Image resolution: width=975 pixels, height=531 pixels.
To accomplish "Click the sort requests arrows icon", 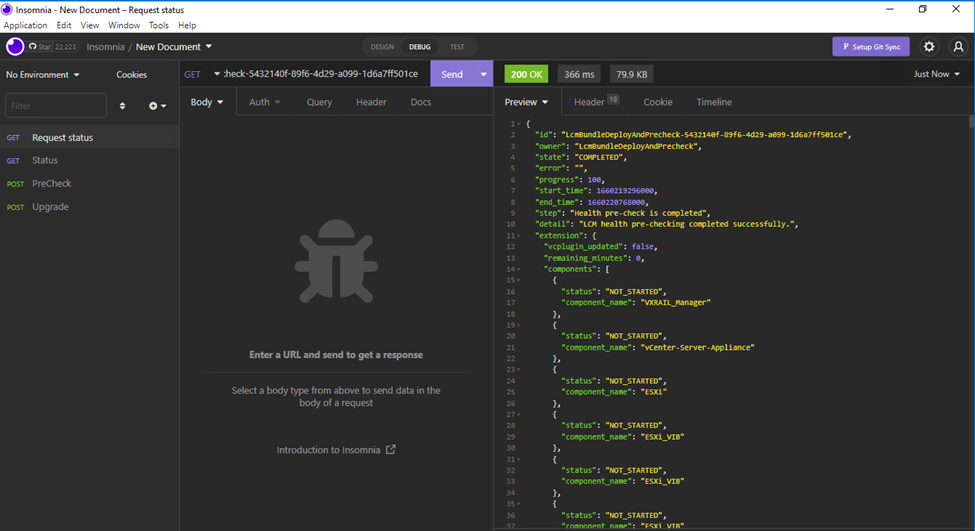I will click(123, 106).
